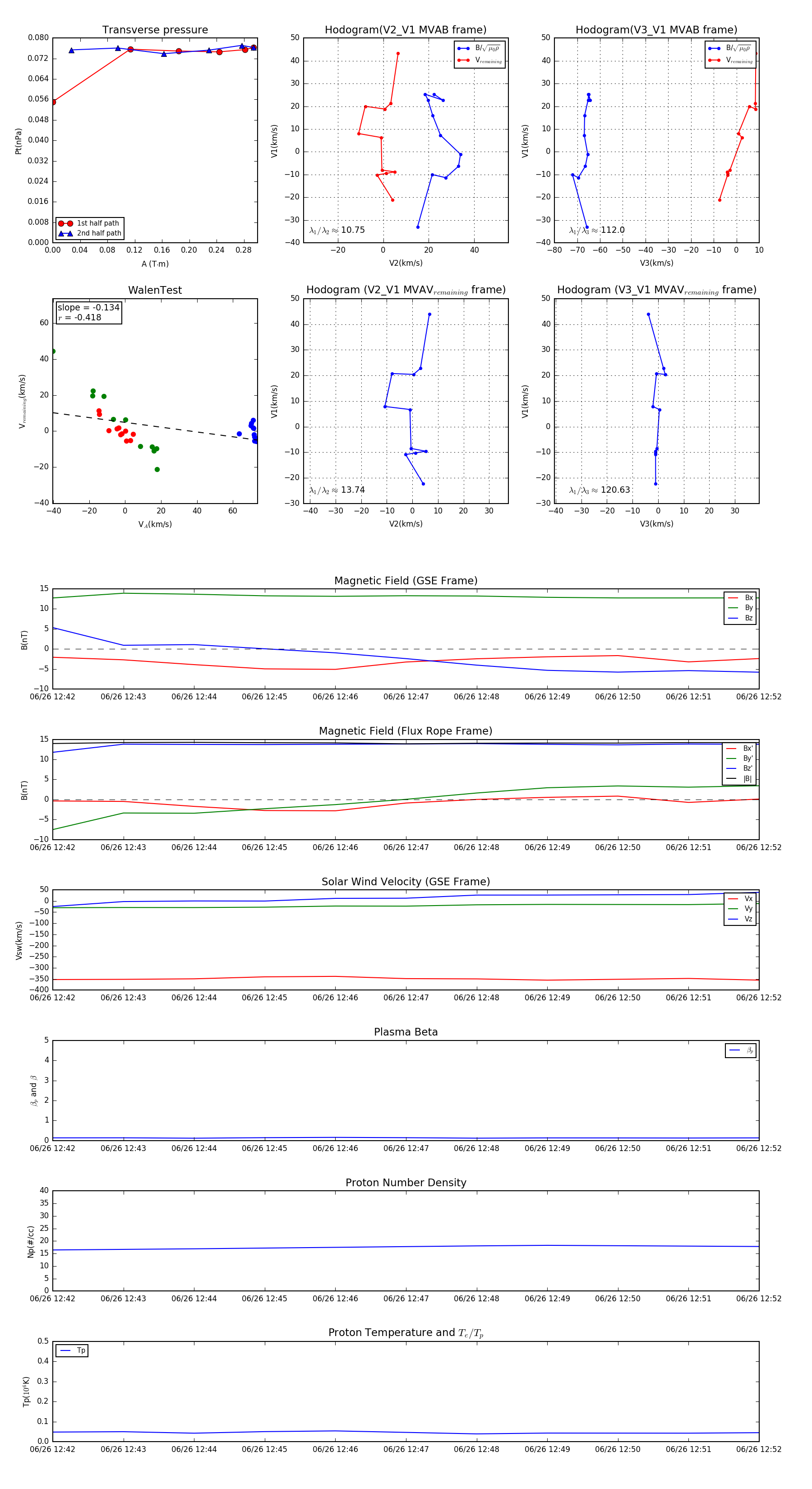812x1489 pixels.
Task: Click the 'Transverse pressure' plot title
Action: (155, 30)
